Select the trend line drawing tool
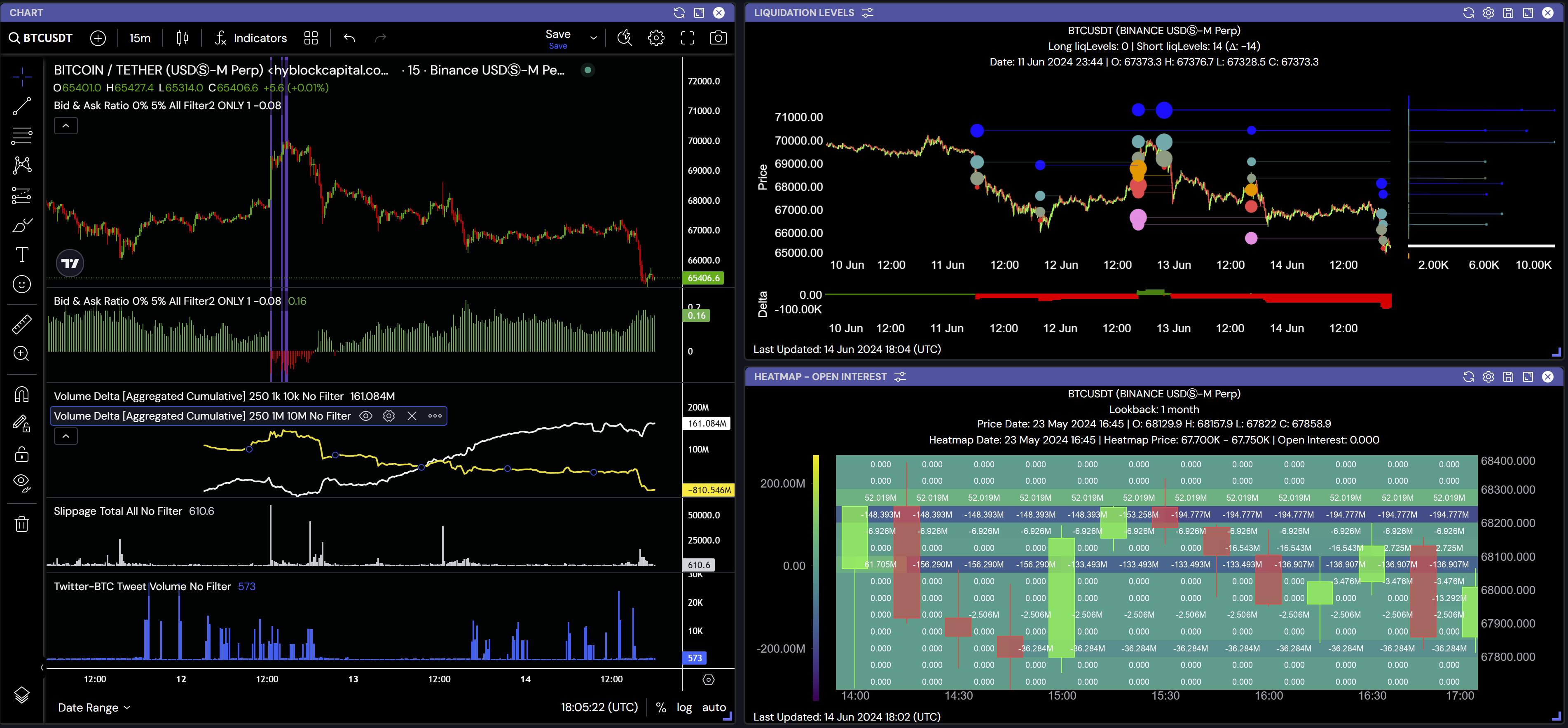1568x728 pixels. 22,106
